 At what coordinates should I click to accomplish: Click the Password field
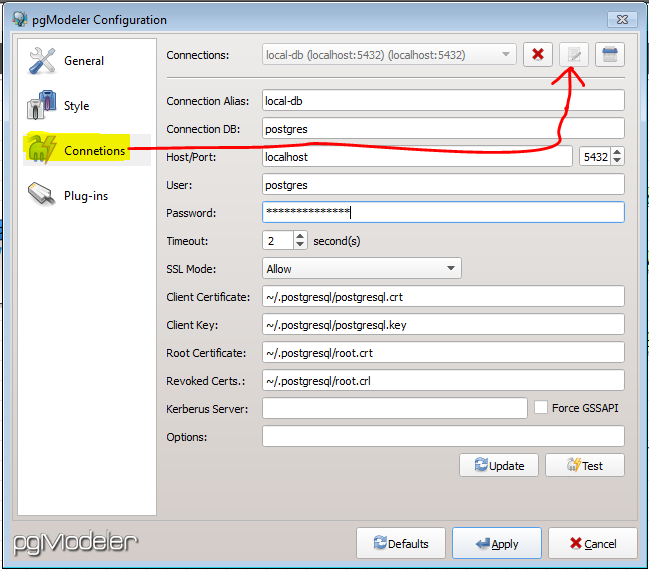(x=443, y=212)
